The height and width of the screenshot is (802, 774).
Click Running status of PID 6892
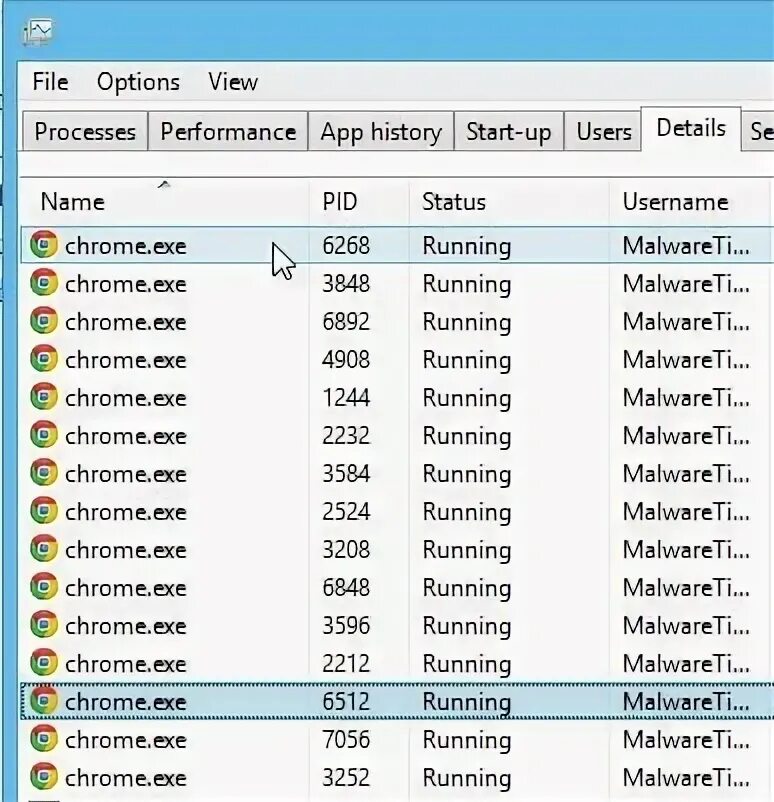click(x=467, y=323)
